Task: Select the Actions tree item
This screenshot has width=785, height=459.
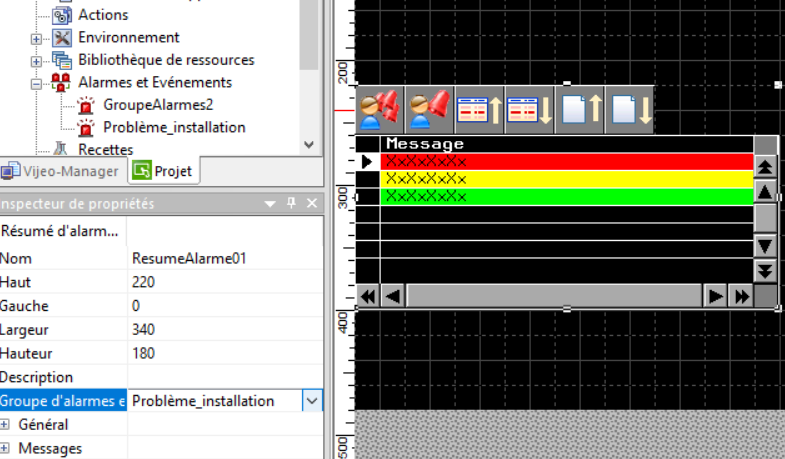Action: 103,15
